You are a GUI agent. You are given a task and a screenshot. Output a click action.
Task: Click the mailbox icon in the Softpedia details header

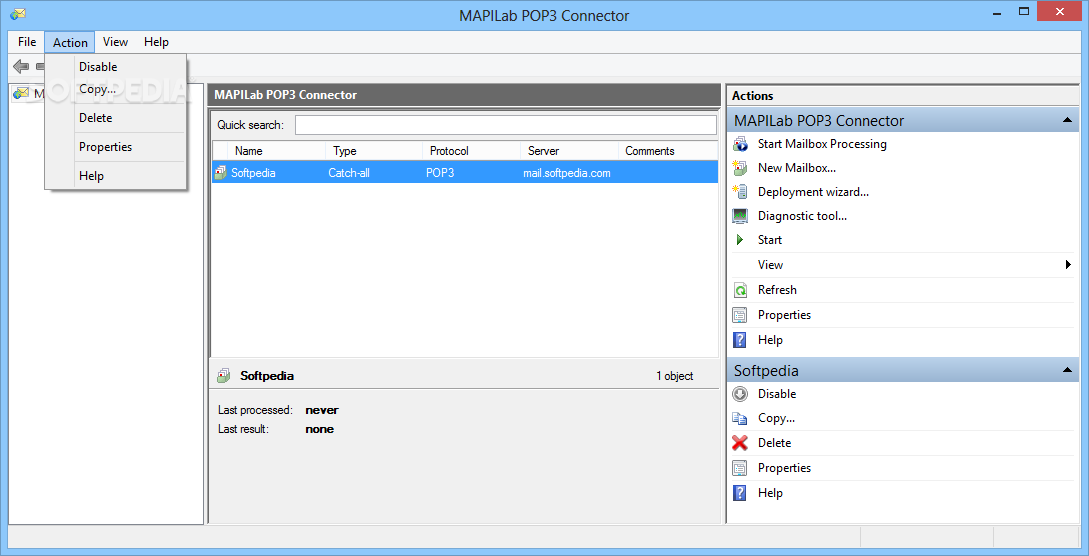click(224, 376)
